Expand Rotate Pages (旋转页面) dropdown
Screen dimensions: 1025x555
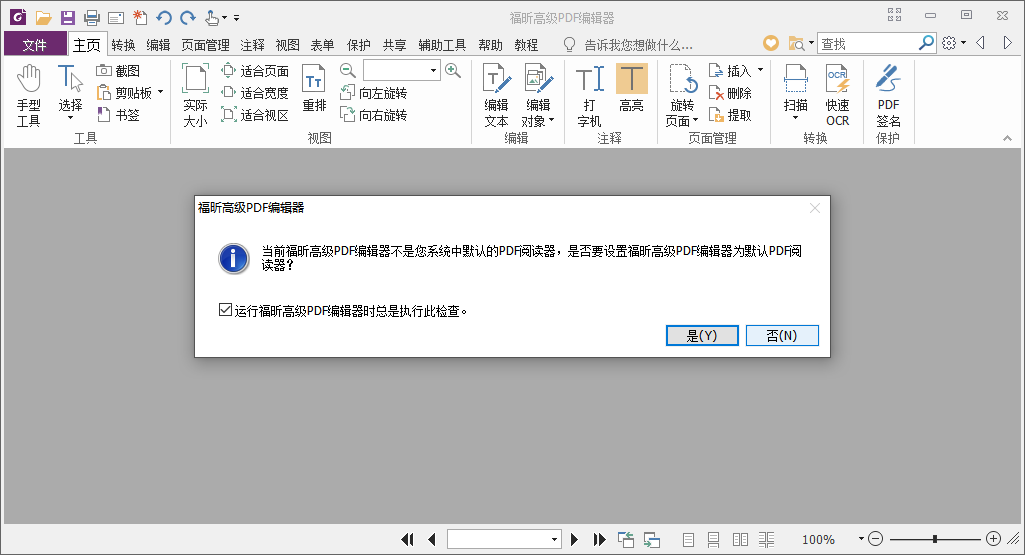(696, 120)
